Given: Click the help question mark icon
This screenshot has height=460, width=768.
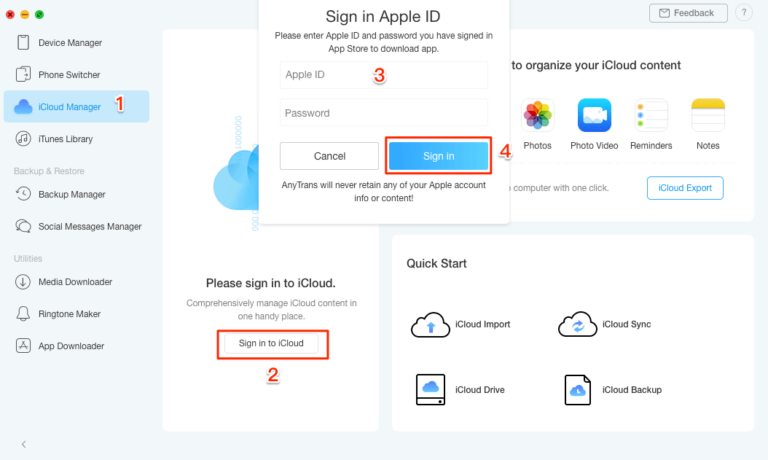Looking at the screenshot, I should pyautogui.click(x=743, y=13).
